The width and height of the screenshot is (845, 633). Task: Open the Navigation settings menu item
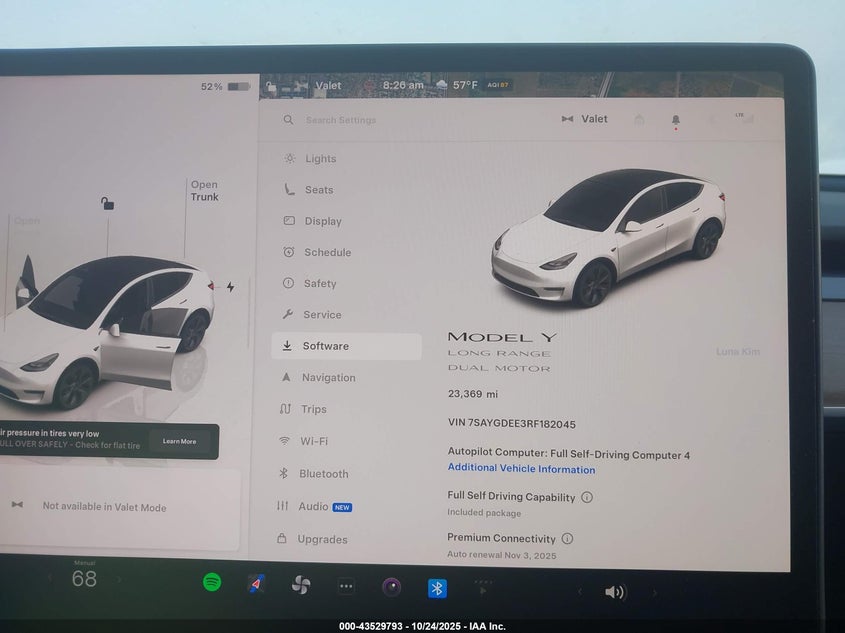328,378
